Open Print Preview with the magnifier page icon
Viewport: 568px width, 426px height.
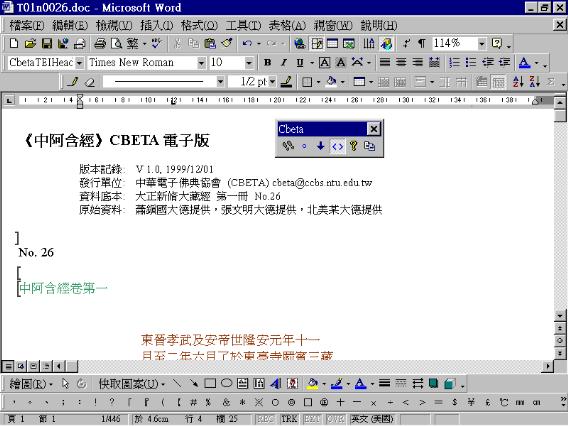116,44
